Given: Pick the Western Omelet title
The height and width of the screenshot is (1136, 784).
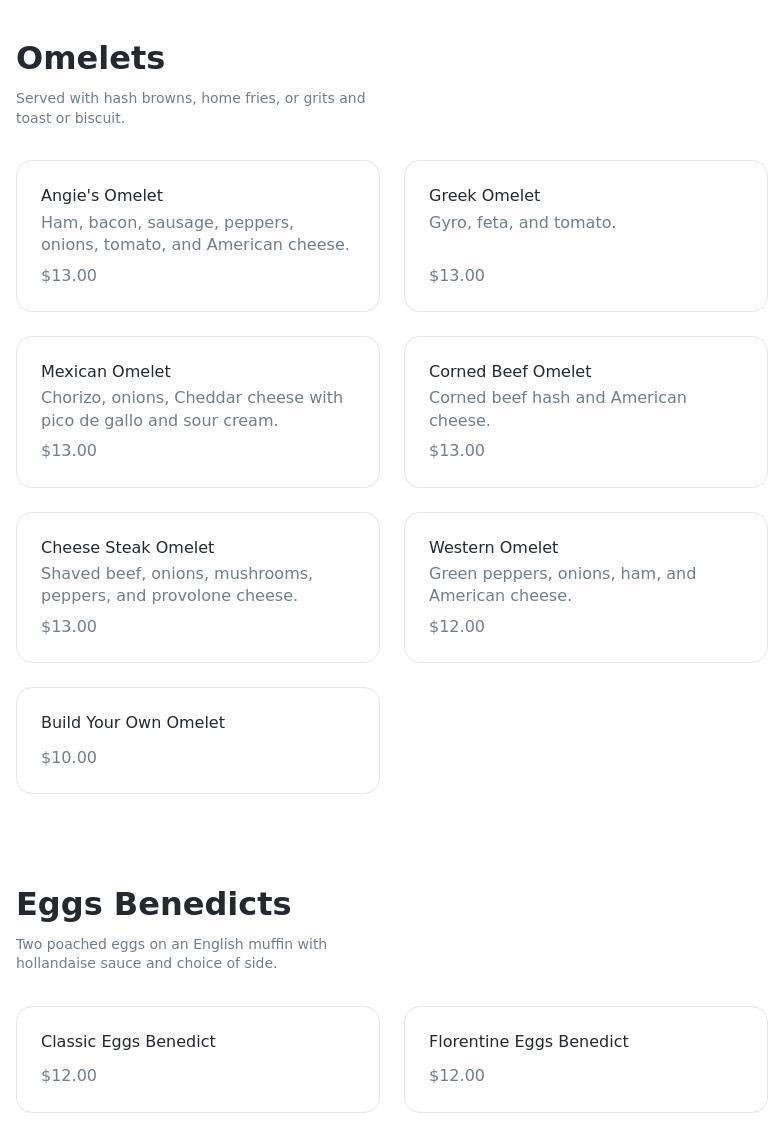Looking at the screenshot, I should (x=493, y=548).
